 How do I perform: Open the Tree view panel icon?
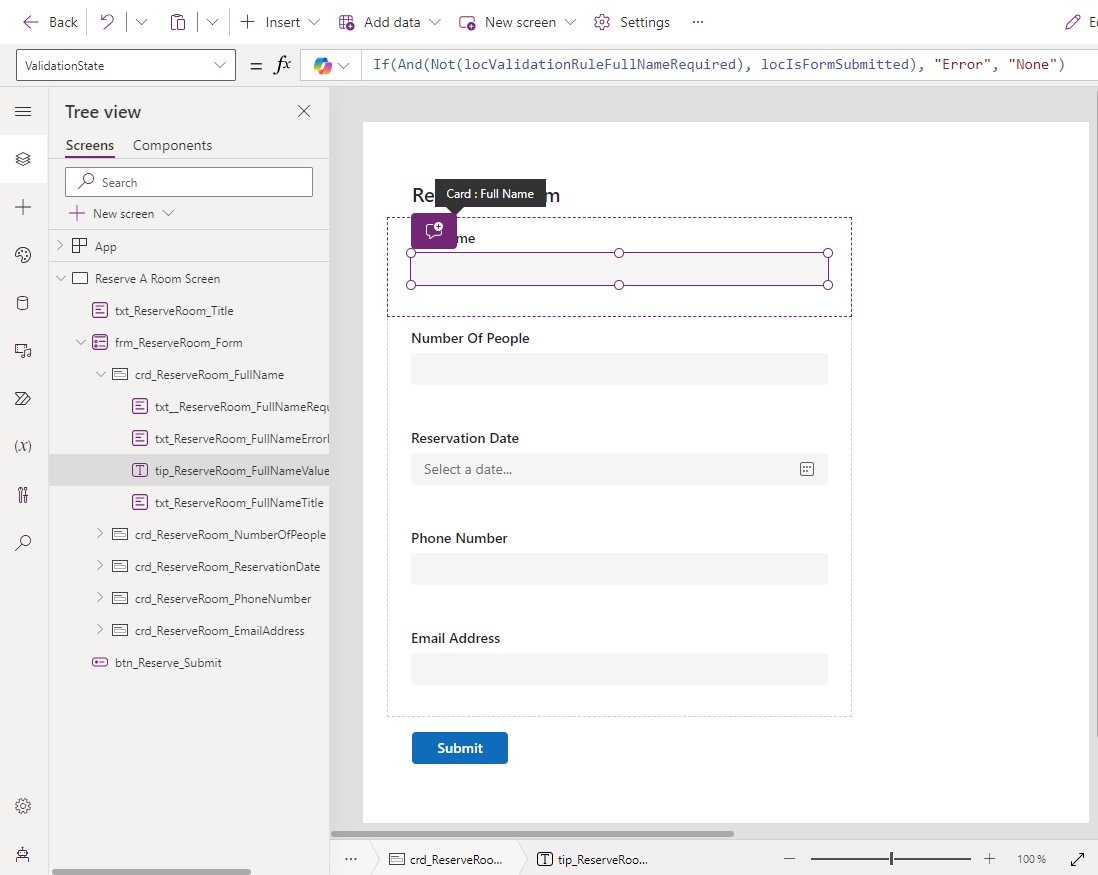tap(23, 158)
